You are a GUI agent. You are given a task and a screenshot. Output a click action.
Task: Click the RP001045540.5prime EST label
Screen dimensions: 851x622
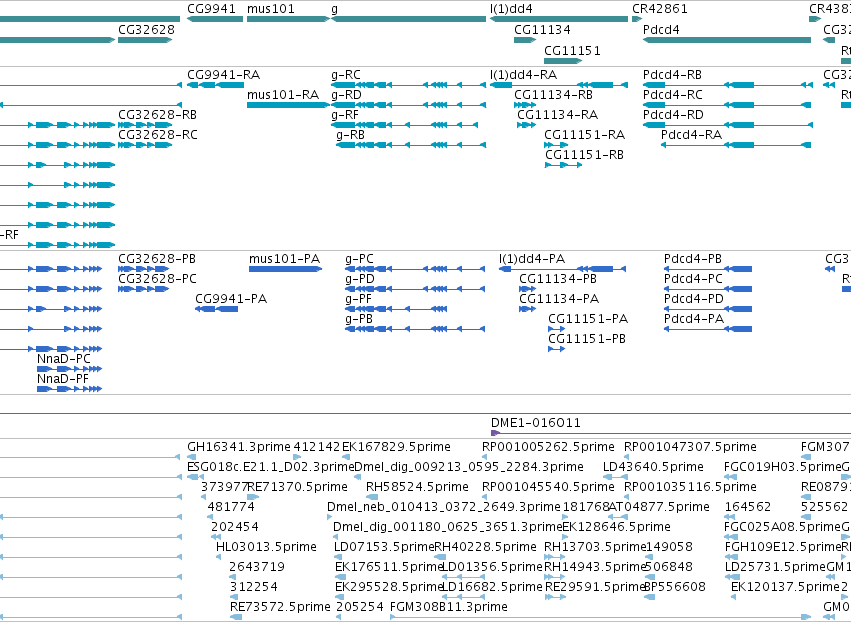[548, 487]
